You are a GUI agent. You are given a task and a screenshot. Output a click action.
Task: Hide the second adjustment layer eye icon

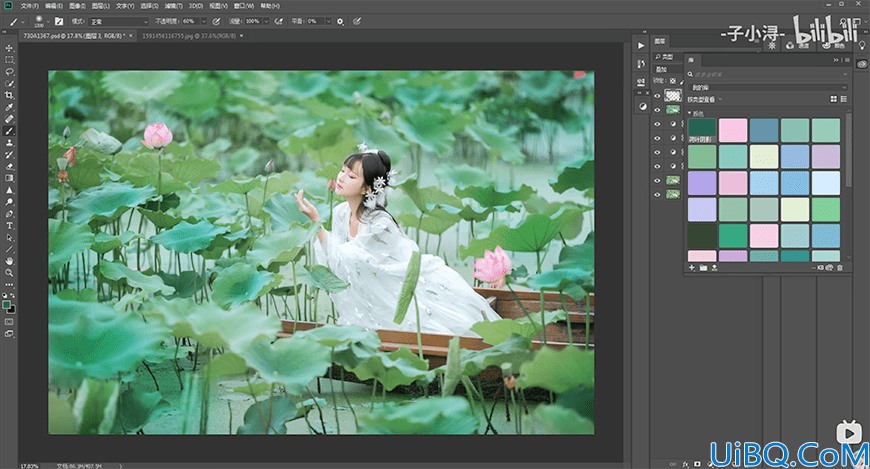657,138
